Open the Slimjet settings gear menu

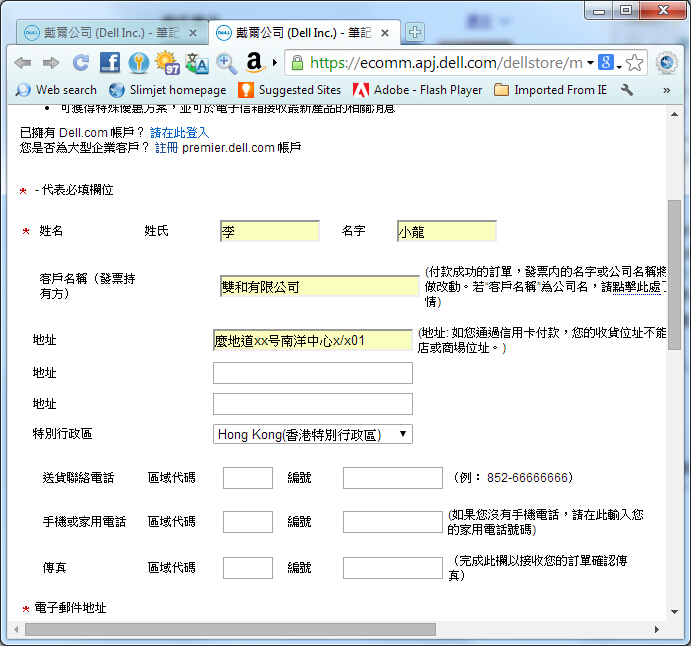[666, 63]
